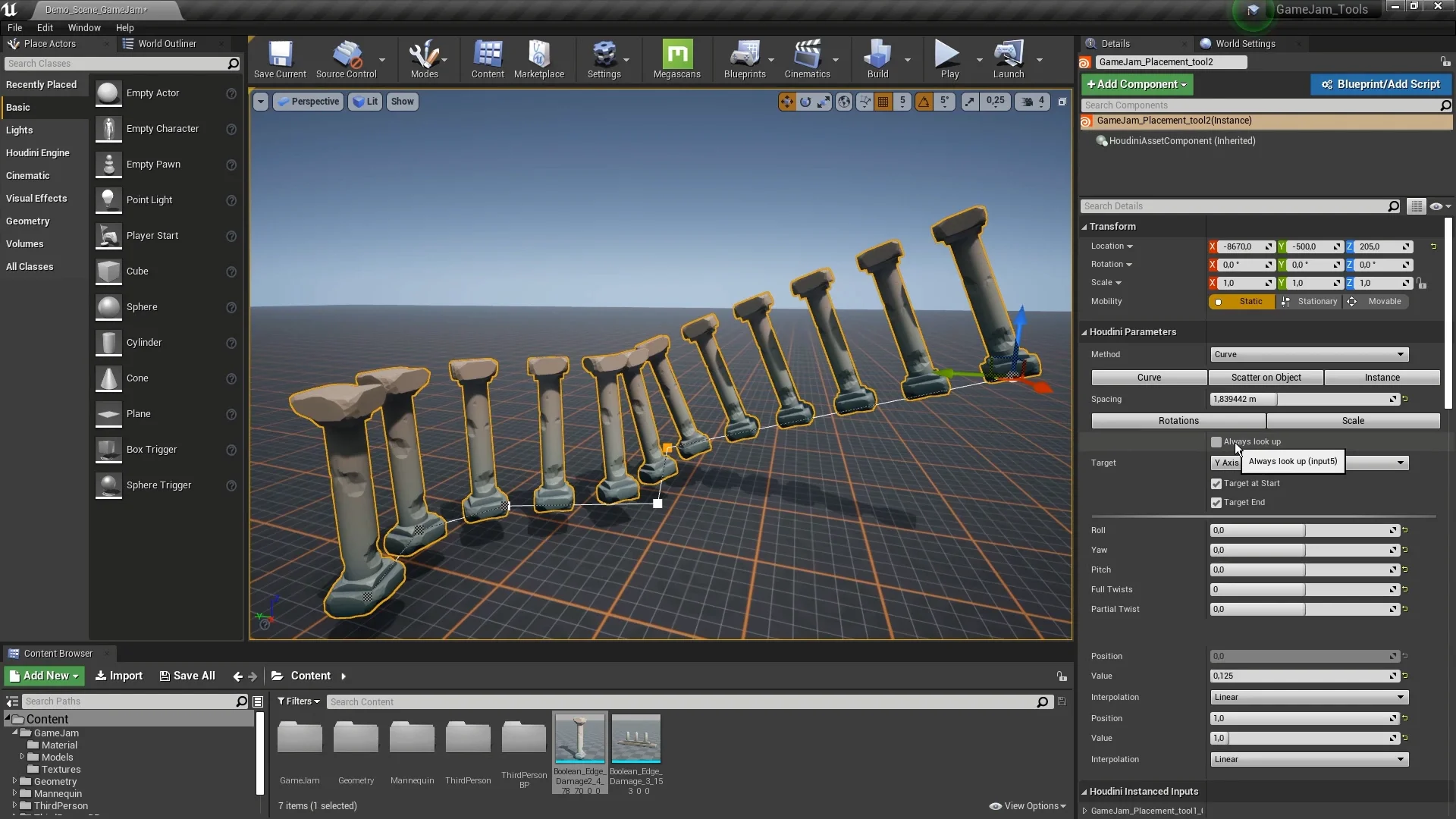Open Details view options eye icon

tap(1439, 206)
